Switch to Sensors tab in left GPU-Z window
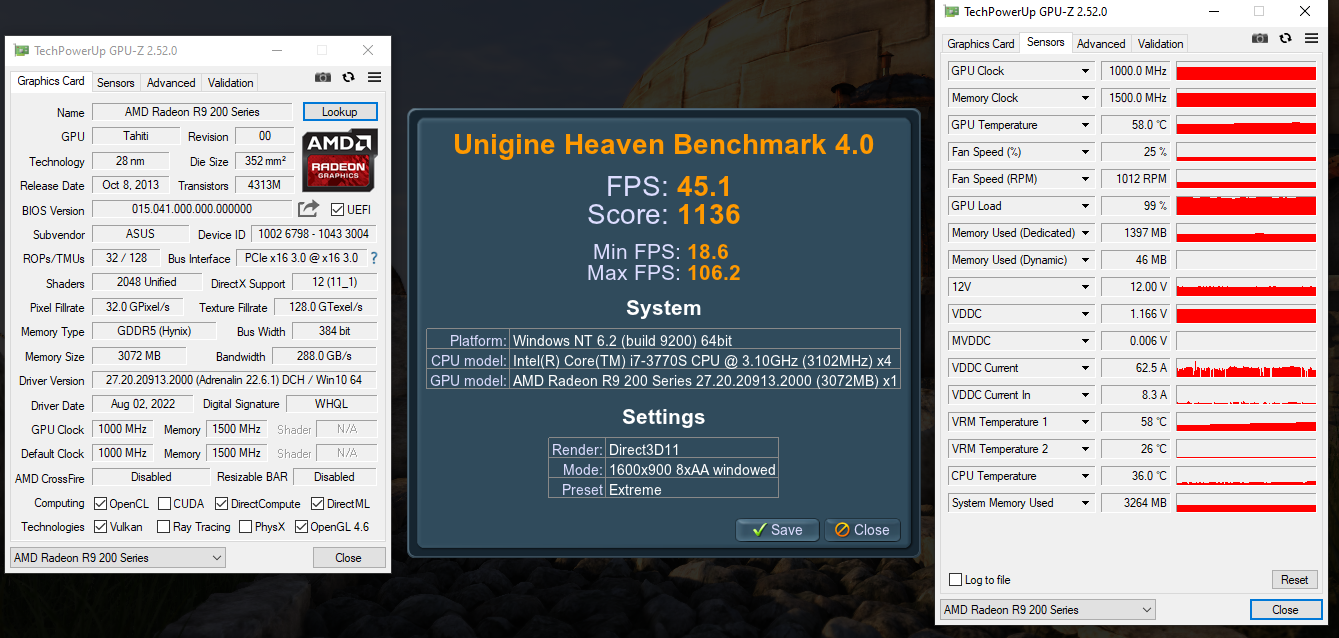Image resolution: width=1339 pixels, height=638 pixels. click(116, 83)
